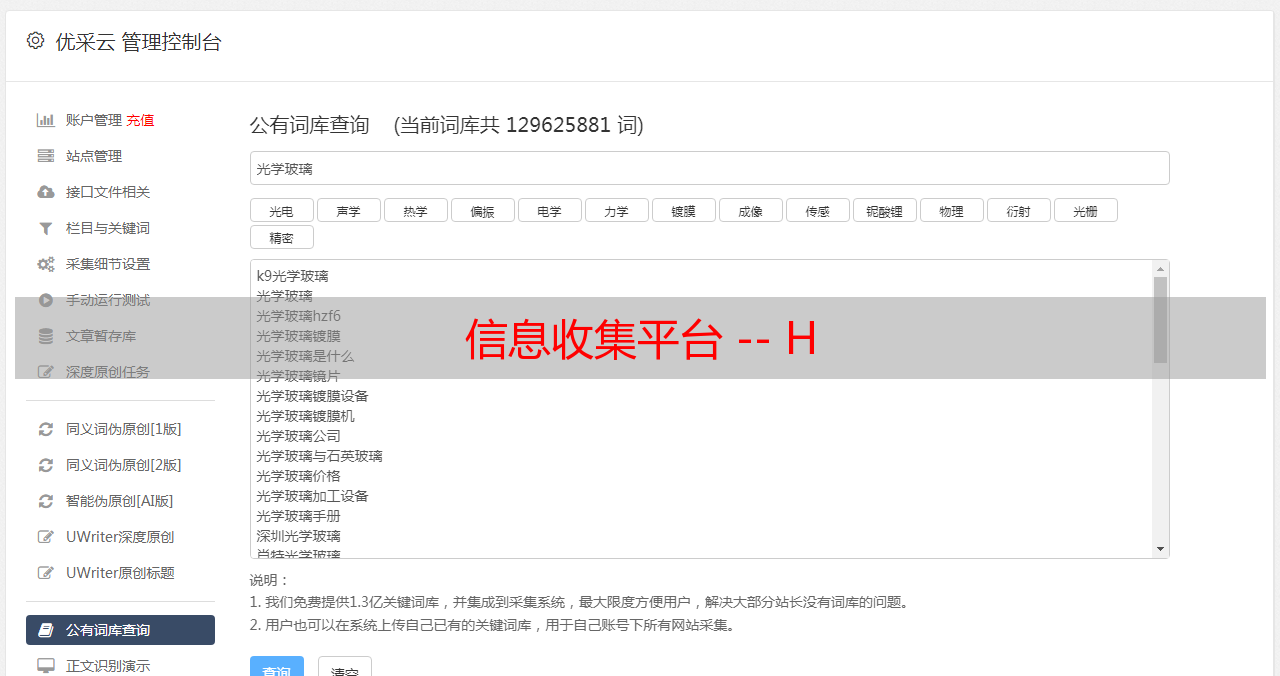
Task: Select the 衍射 tag
Action: [x=1018, y=210]
